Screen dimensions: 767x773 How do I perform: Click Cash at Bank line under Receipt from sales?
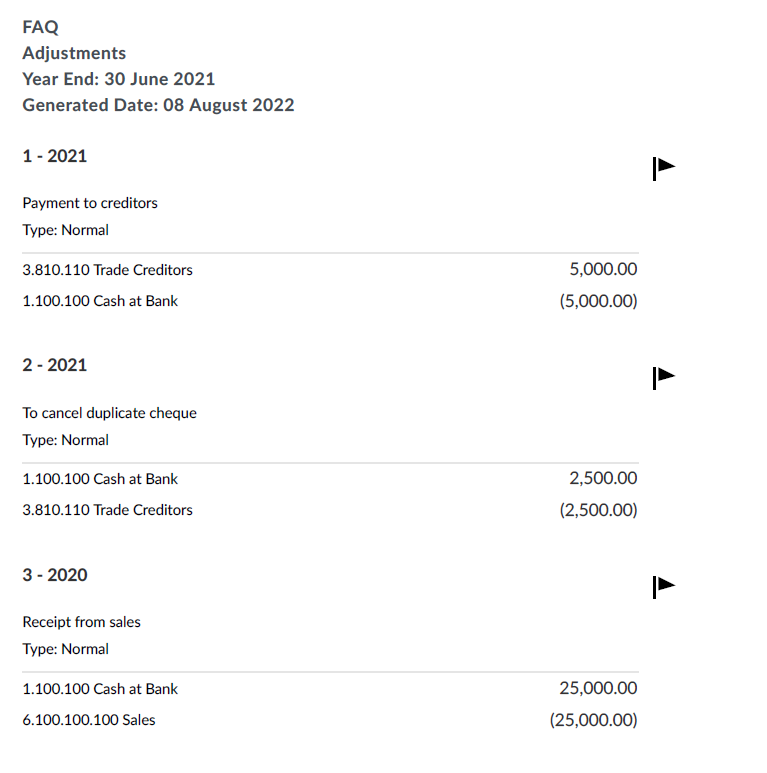100,689
